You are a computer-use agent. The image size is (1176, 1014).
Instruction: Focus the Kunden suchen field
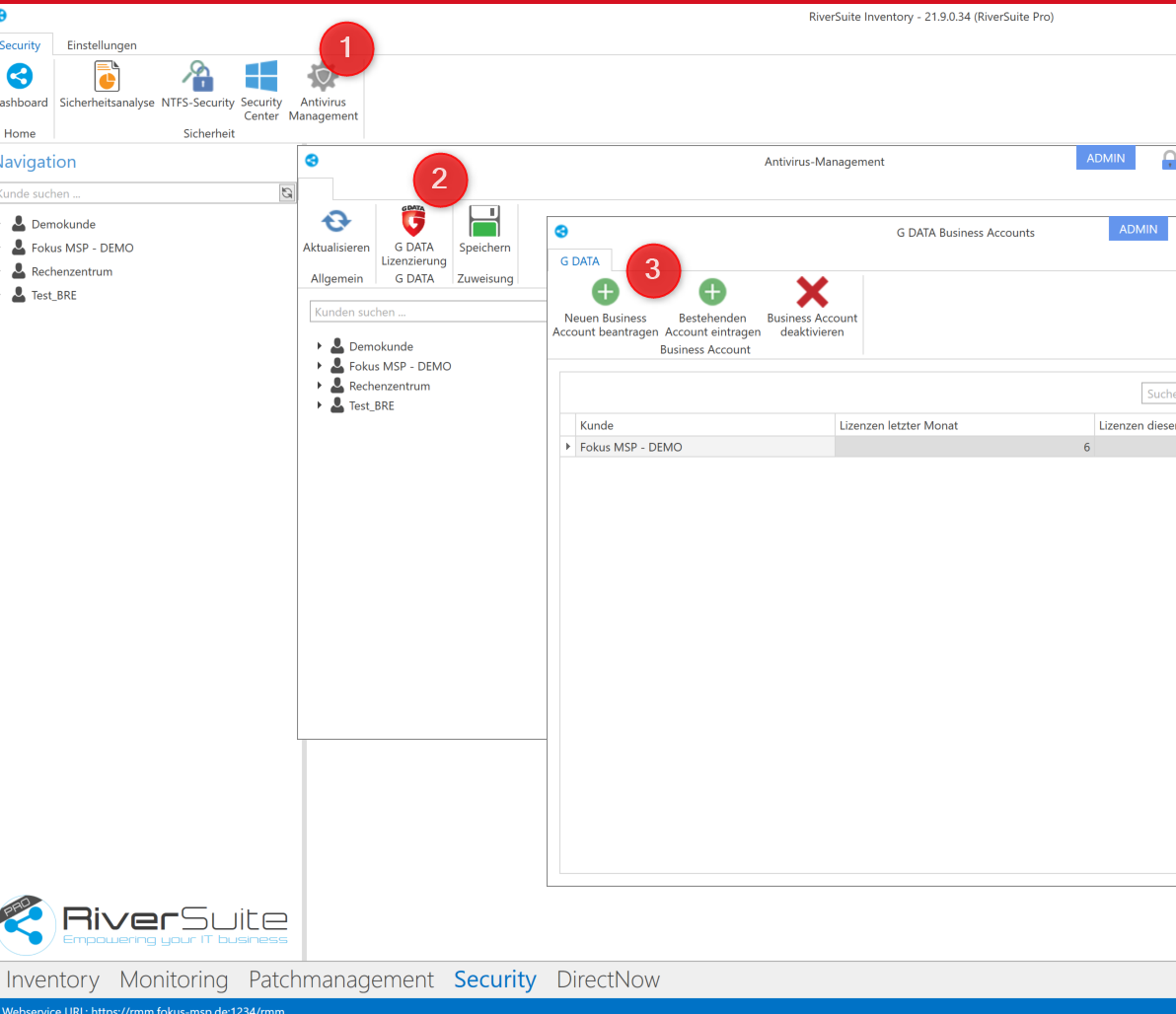click(428, 312)
